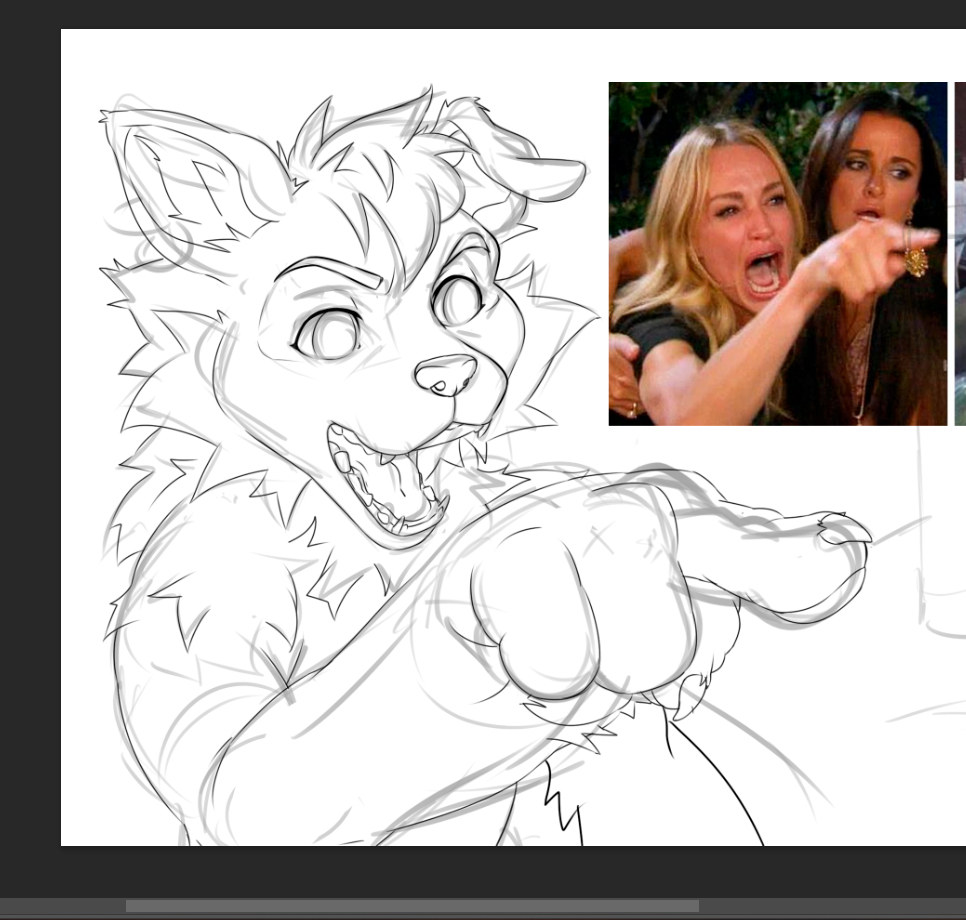Image resolution: width=966 pixels, height=920 pixels.
Task: Select the pointing women reference photo
Action: point(777,253)
